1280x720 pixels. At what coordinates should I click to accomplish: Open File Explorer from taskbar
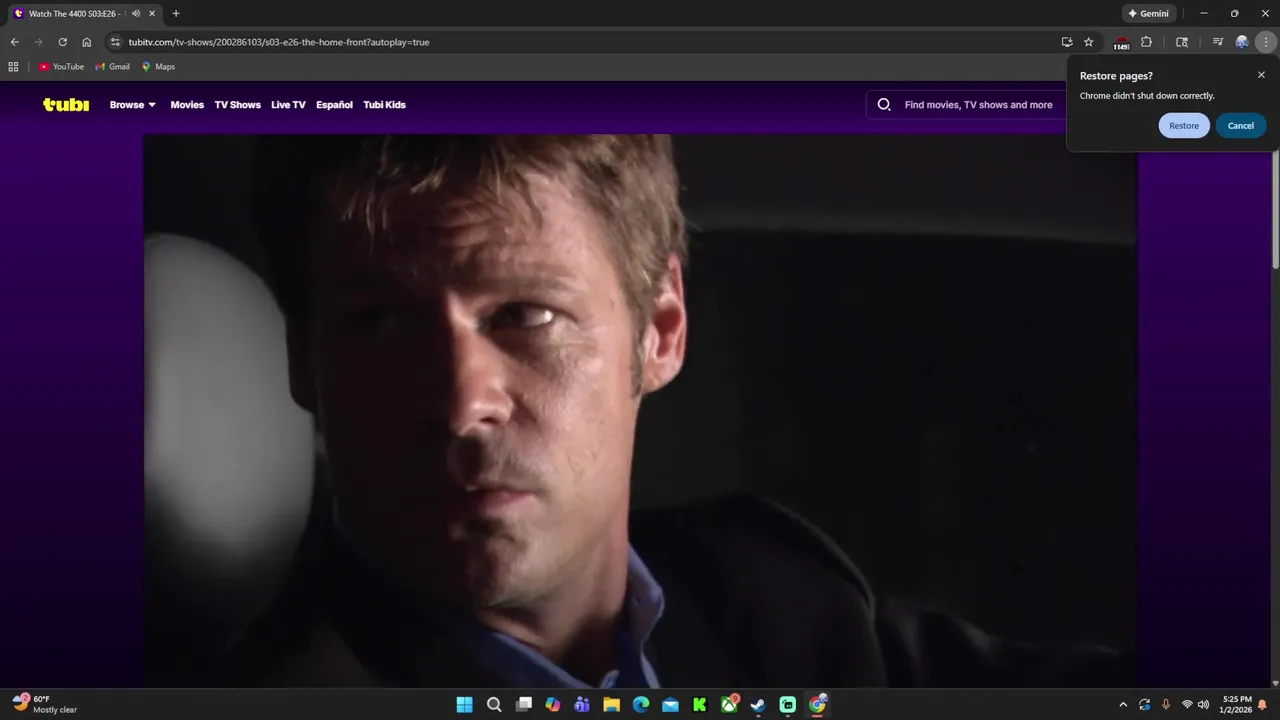click(x=611, y=704)
